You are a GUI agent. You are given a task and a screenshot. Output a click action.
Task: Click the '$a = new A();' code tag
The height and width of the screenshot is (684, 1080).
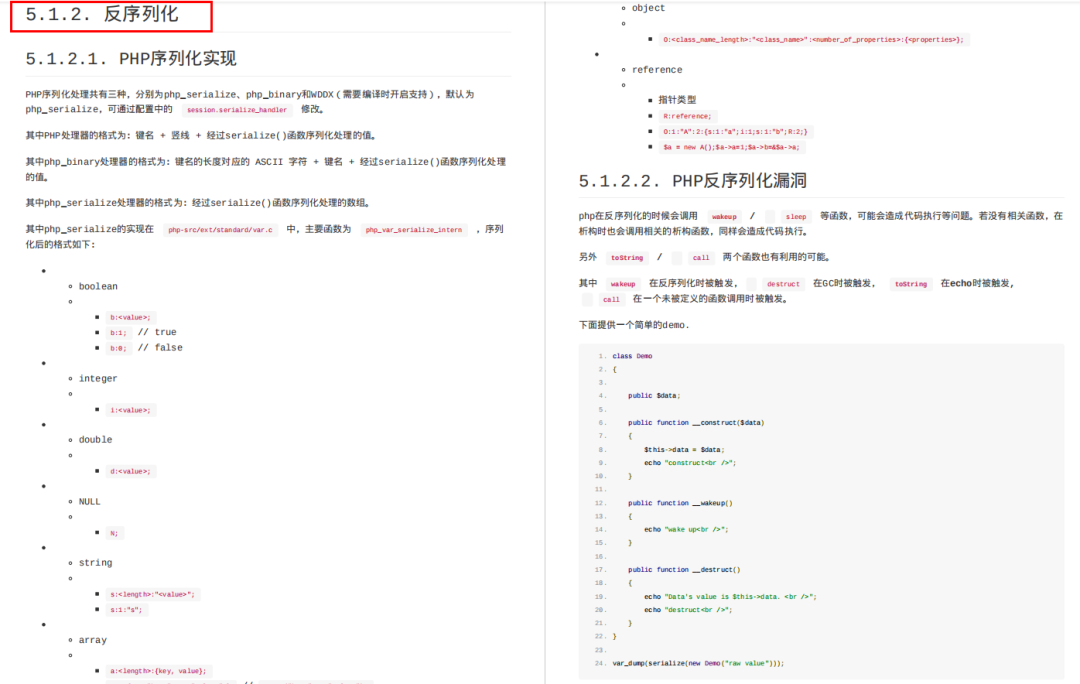click(731, 147)
